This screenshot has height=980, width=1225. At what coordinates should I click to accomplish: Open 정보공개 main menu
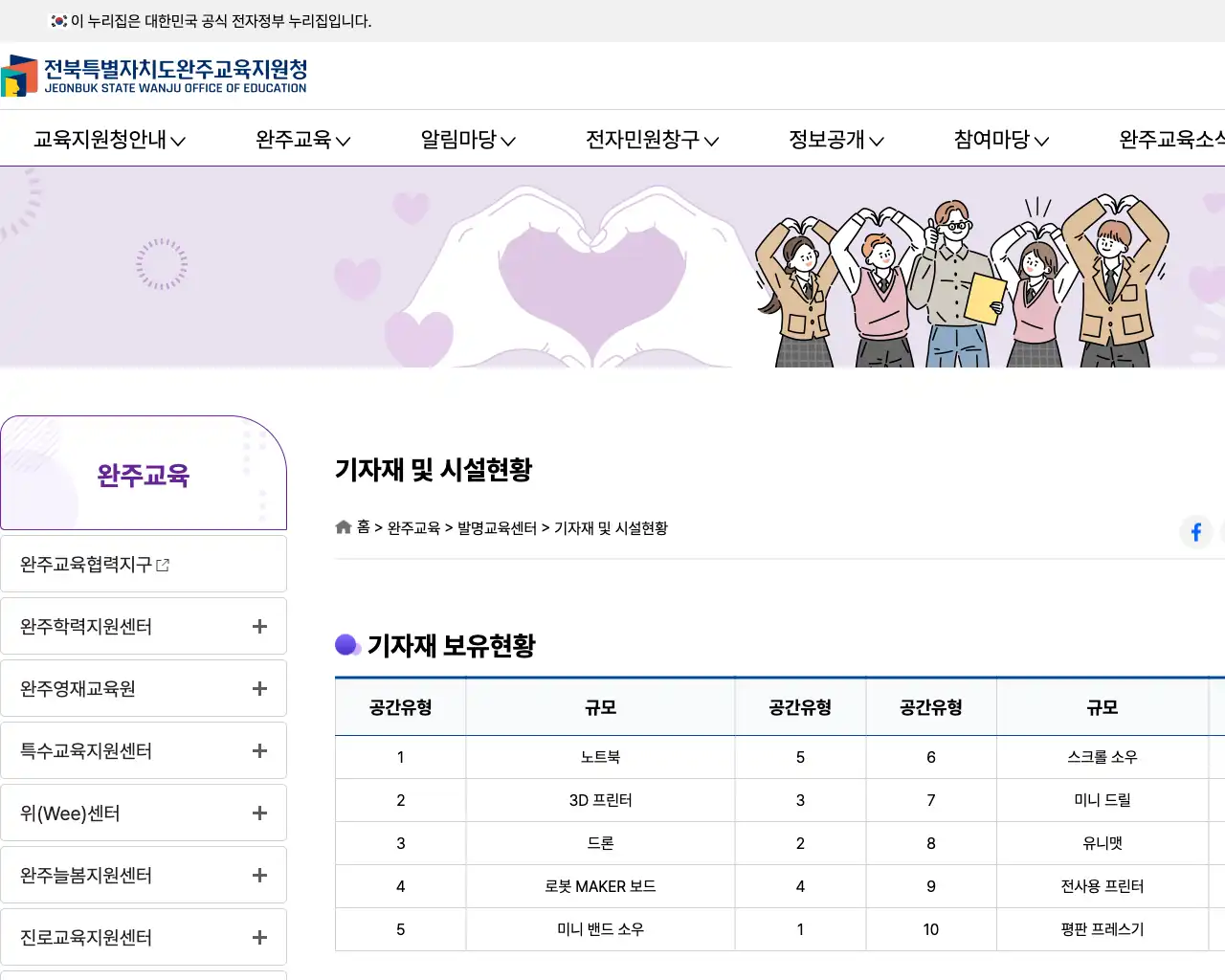tap(835, 140)
